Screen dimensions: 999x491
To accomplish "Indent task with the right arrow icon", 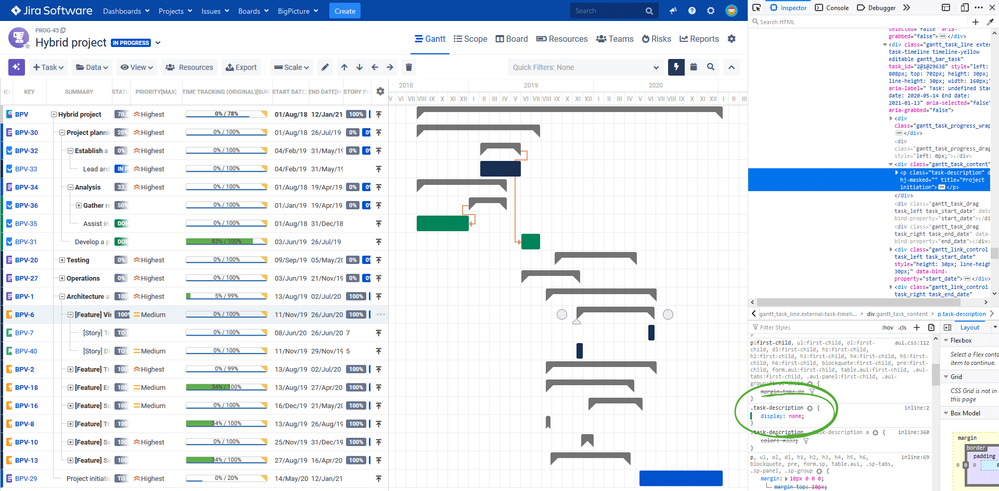I will tap(390, 67).
